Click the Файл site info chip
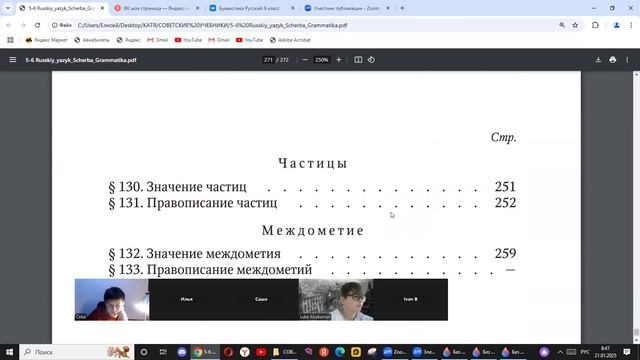 click(x=62, y=25)
